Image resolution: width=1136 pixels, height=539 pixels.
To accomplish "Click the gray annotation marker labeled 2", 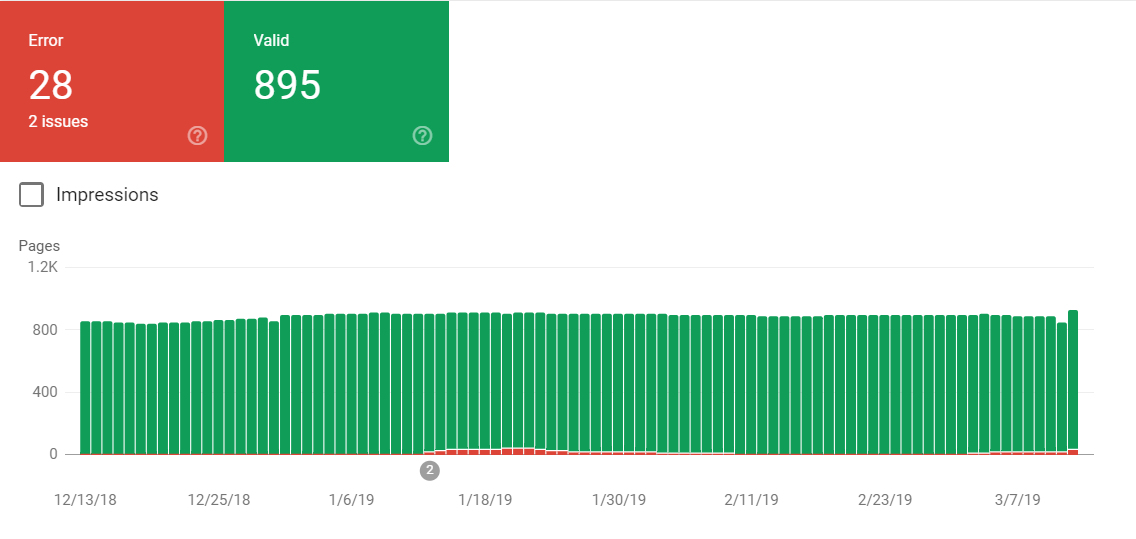I will 430,470.
